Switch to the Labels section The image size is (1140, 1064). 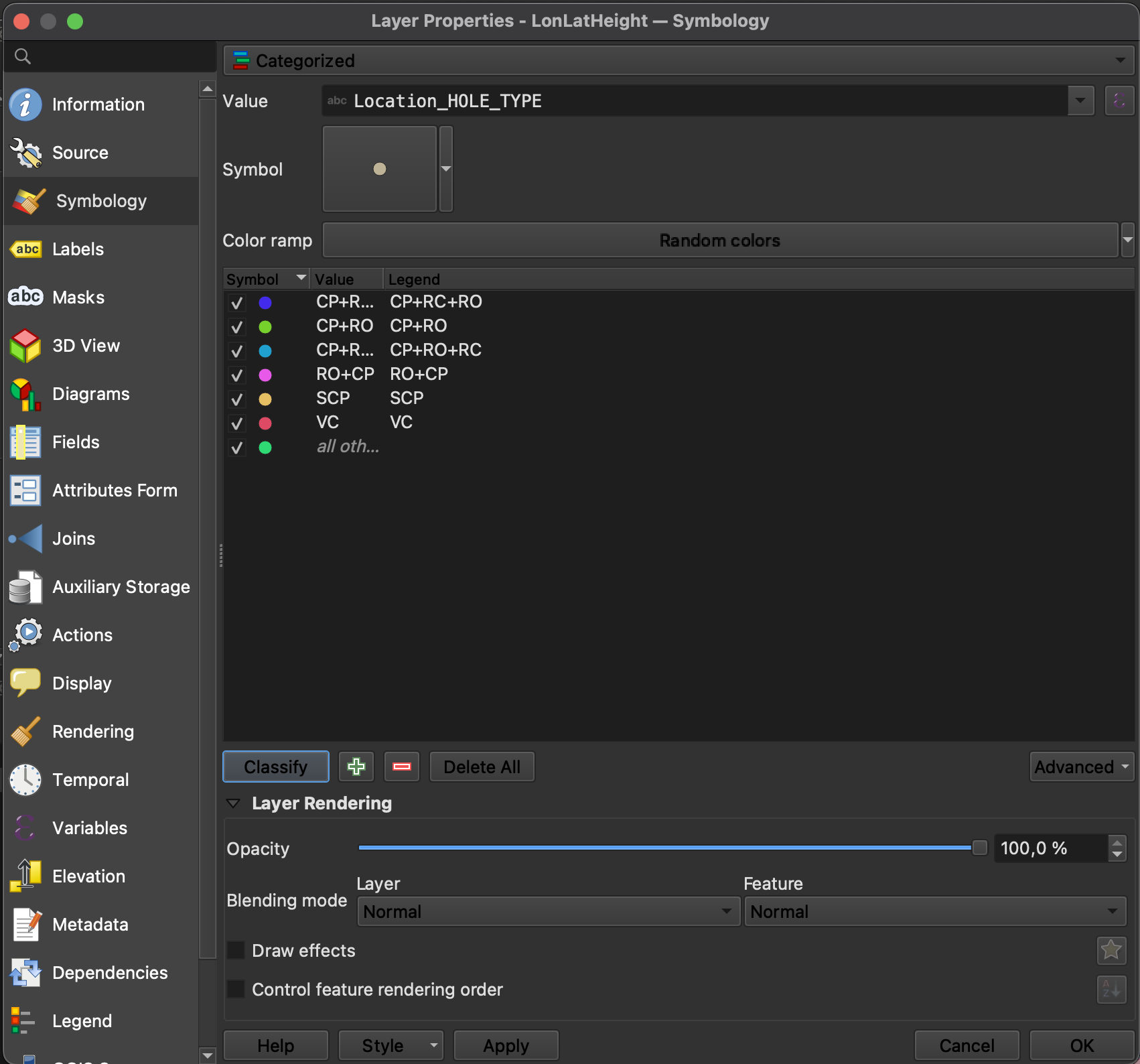point(78,249)
